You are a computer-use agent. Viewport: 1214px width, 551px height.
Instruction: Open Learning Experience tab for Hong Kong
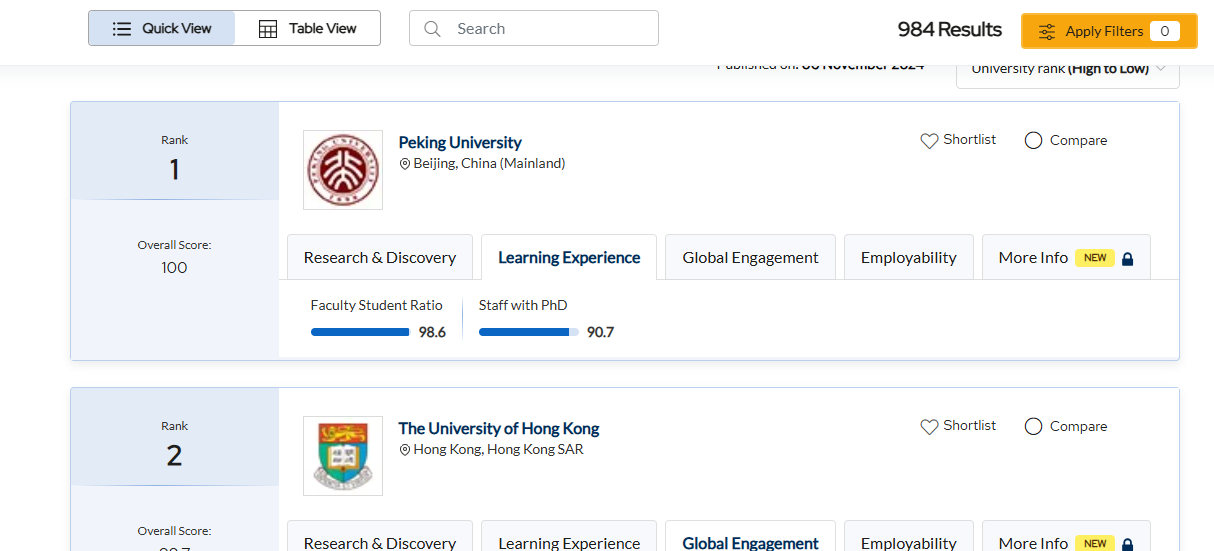(569, 537)
